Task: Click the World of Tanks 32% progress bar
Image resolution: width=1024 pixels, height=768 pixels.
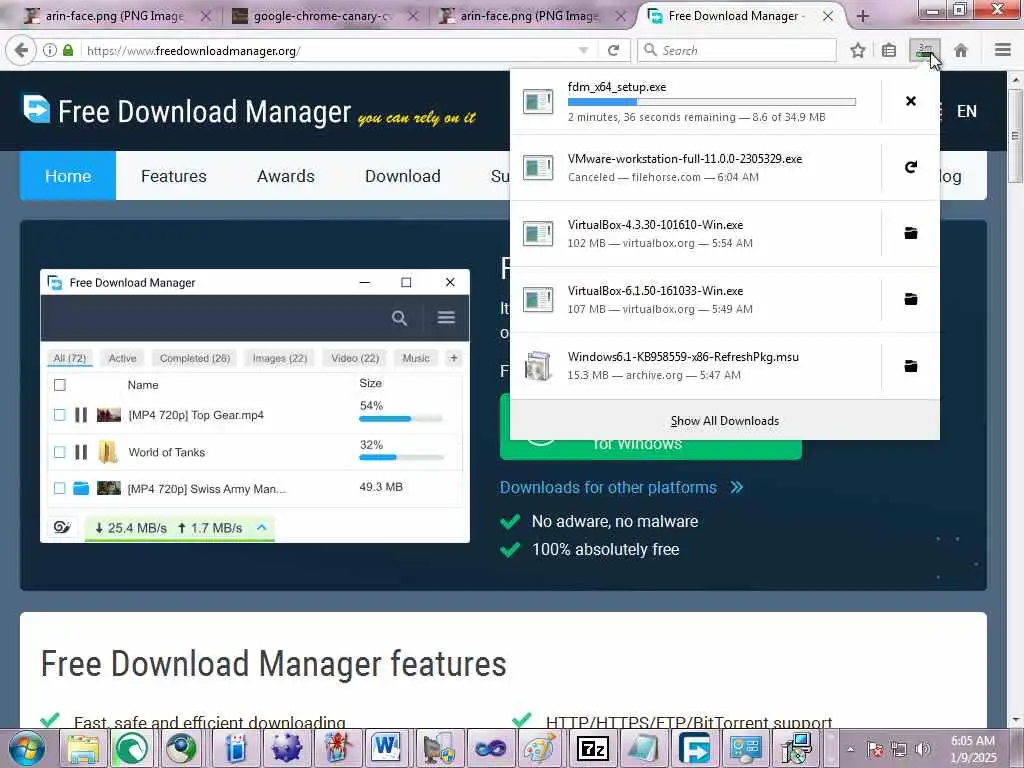Action: [400, 457]
